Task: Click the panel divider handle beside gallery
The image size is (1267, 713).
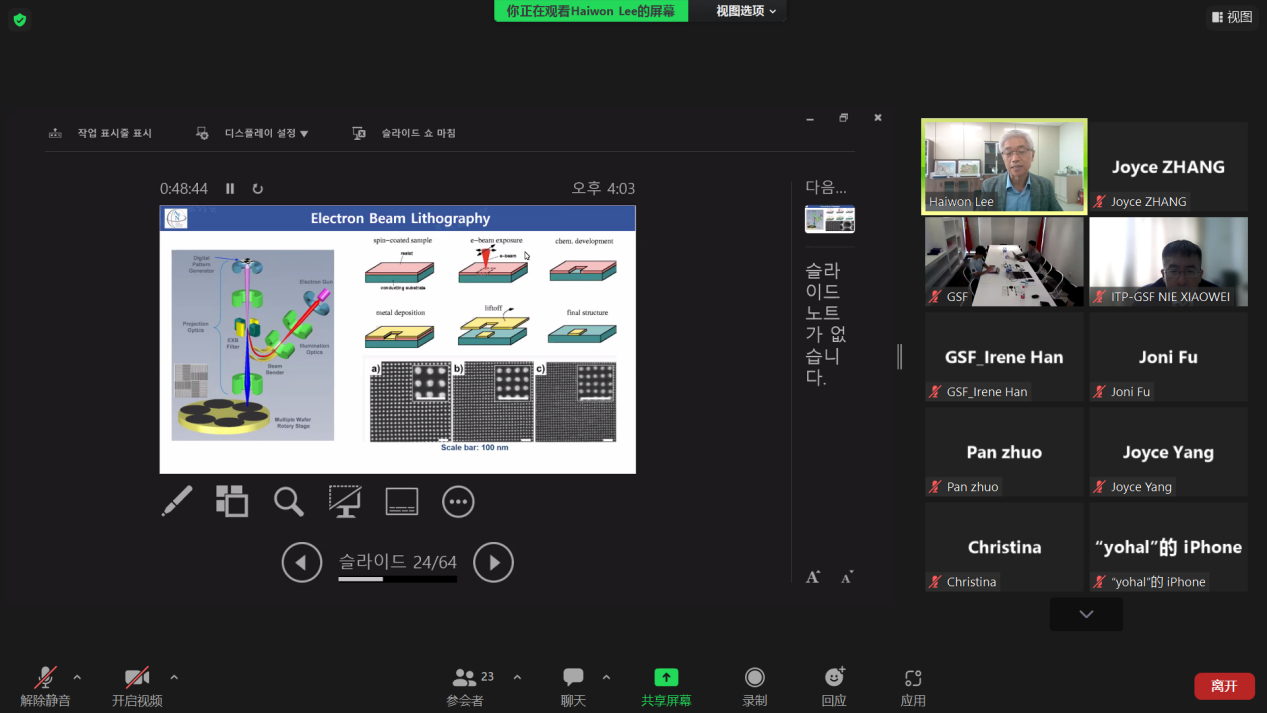Action: tap(899, 356)
